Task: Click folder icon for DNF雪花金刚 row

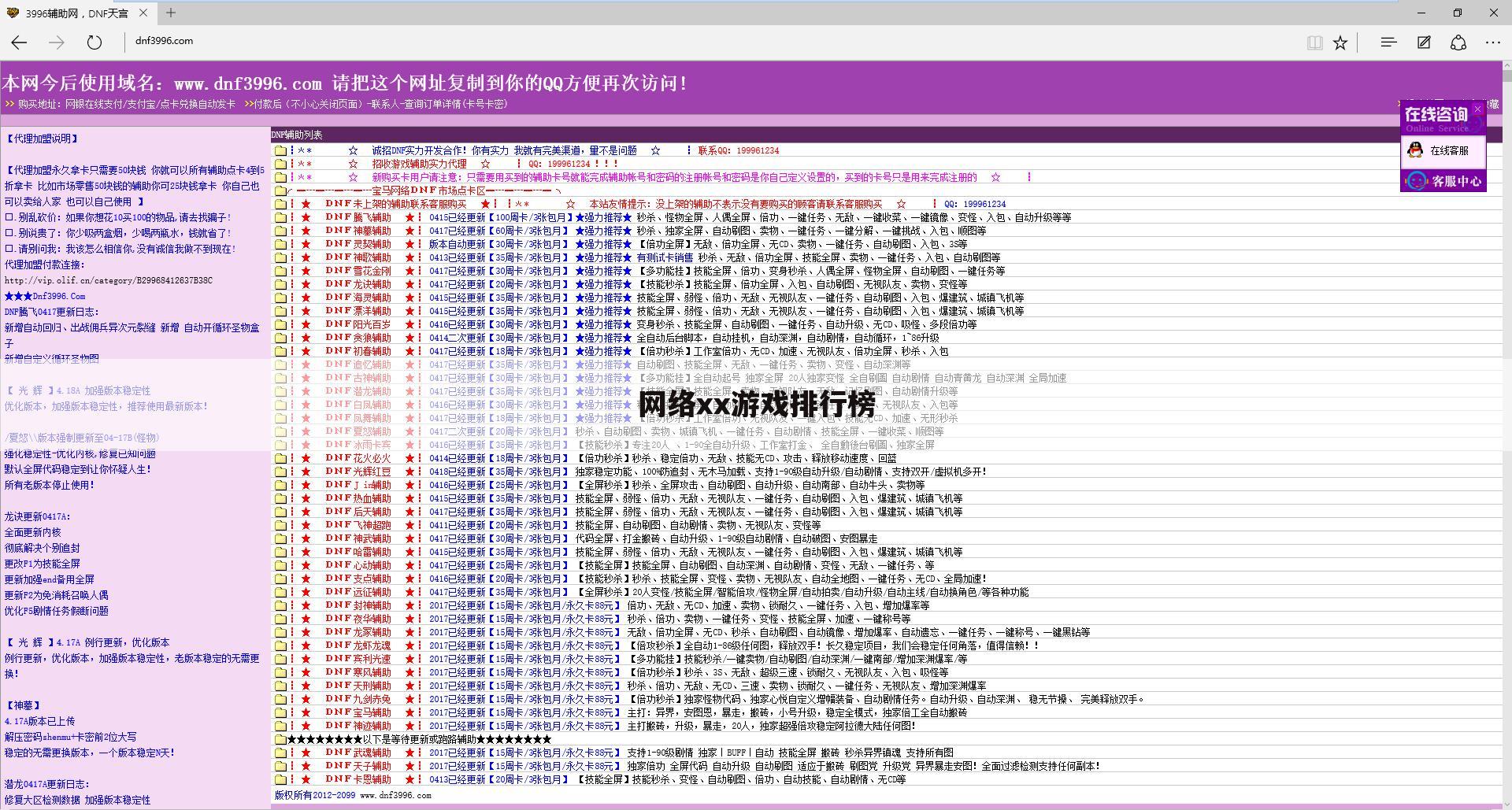Action: [x=280, y=272]
